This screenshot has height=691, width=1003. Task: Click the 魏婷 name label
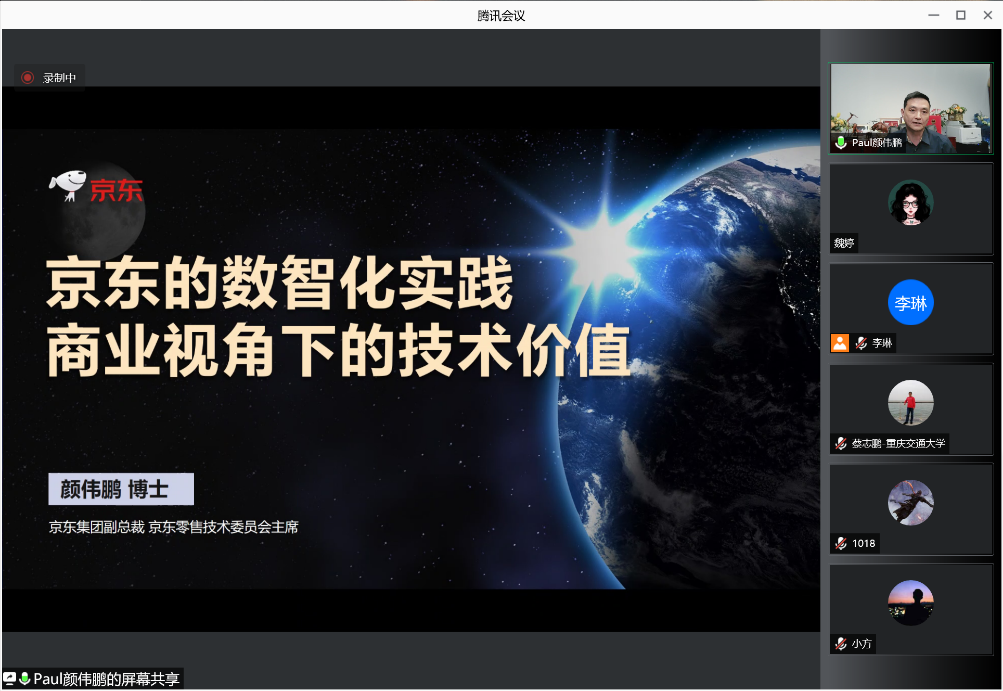(x=844, y=243)
